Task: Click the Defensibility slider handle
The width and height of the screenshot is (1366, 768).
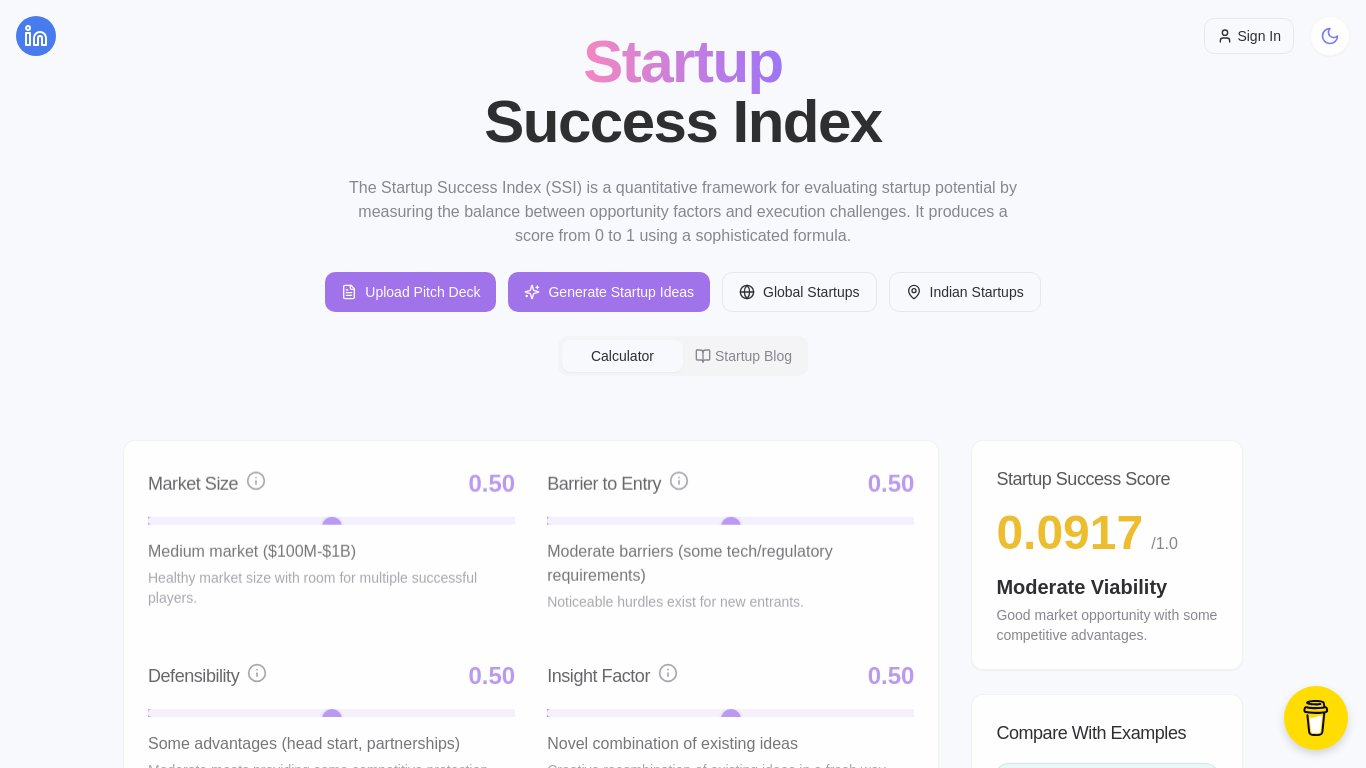Action: [332, 715]
